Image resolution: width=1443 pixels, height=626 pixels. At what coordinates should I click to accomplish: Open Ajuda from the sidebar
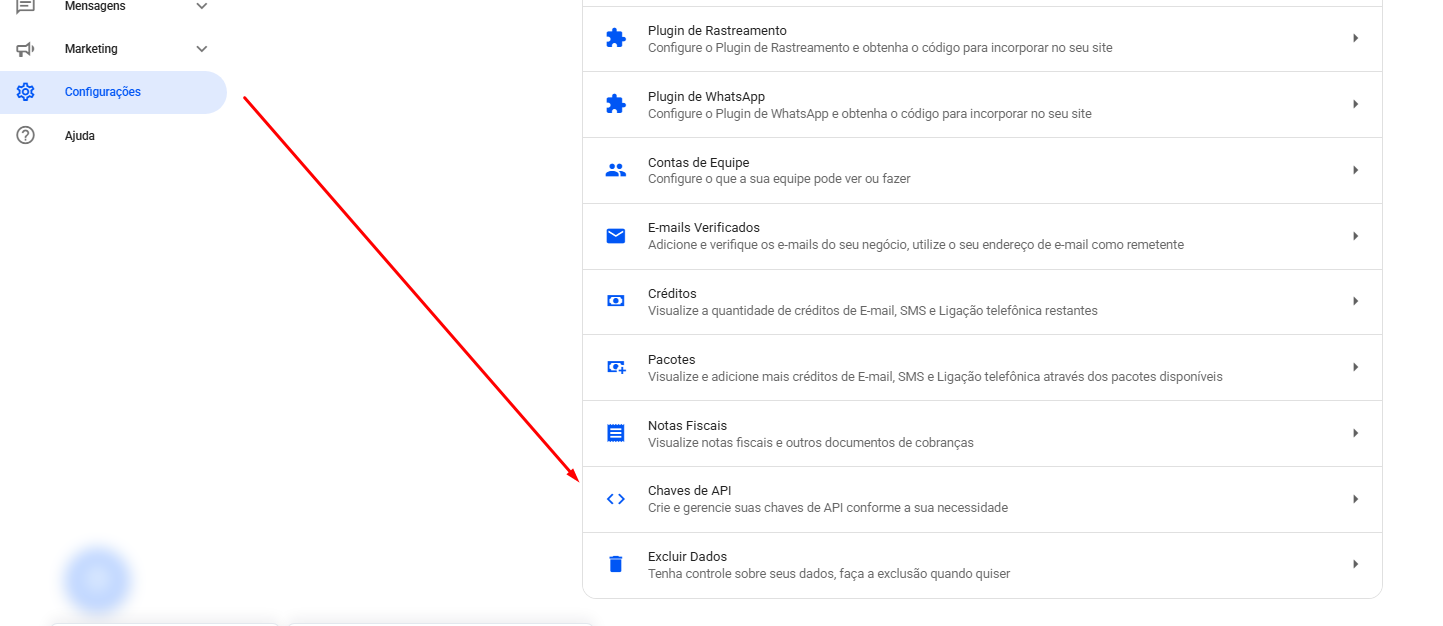[x=113, y=135]
